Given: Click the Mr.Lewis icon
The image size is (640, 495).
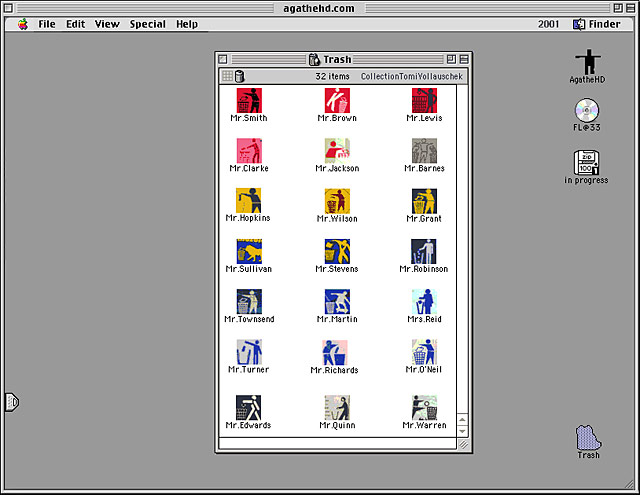Looking at the screenshot, I should click(424, 100).
